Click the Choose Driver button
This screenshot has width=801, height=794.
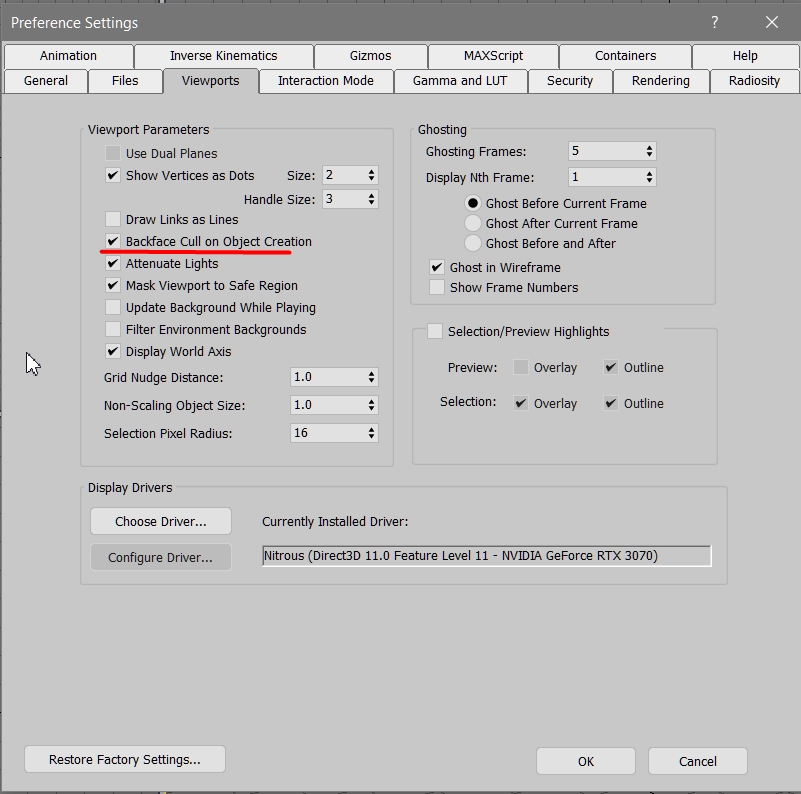[x=161, y=521]
